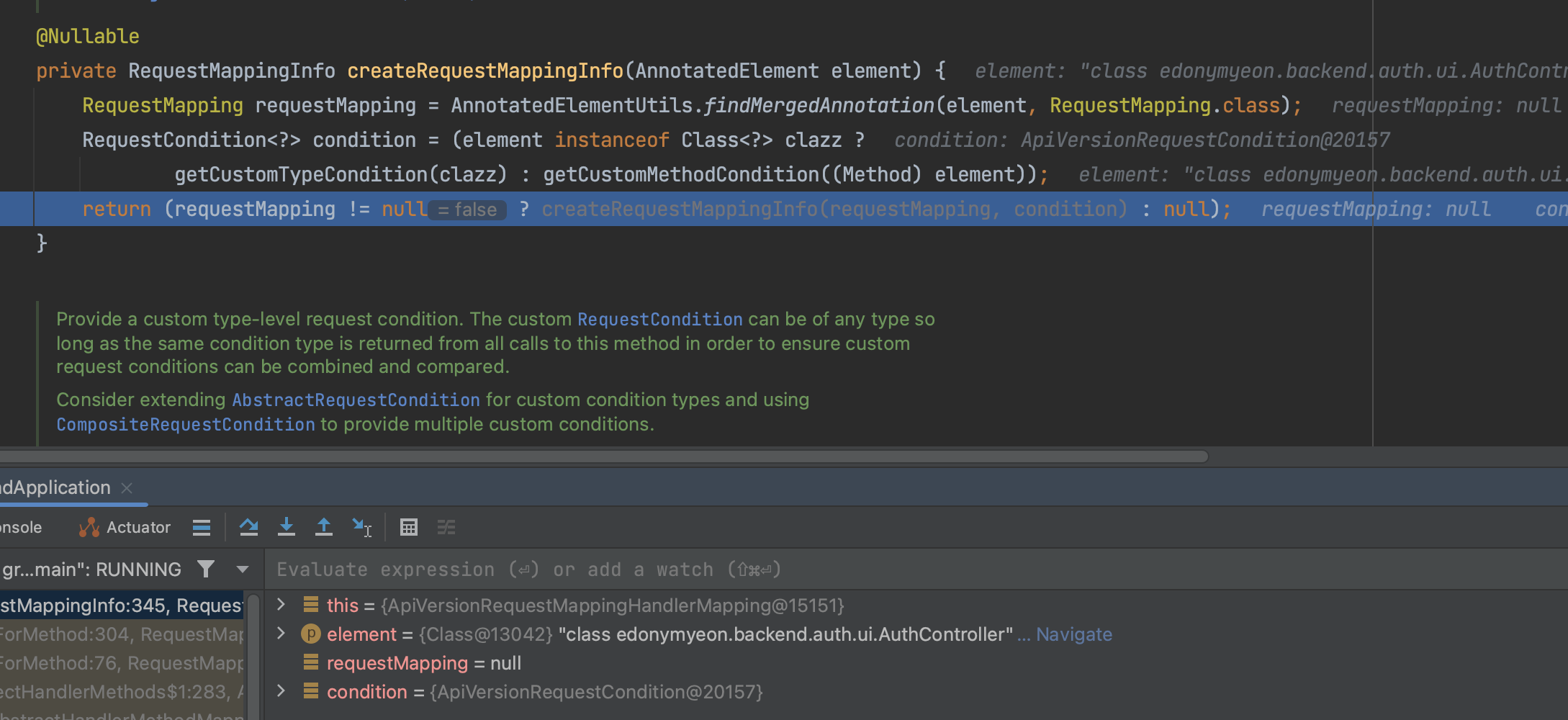Click the 'instanceof' keyword
Viewport: 1568px width, 720px height.
click(612, 140)
